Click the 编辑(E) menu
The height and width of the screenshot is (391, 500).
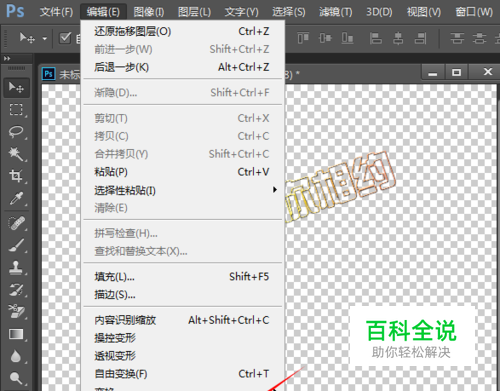tap(103, 12)
